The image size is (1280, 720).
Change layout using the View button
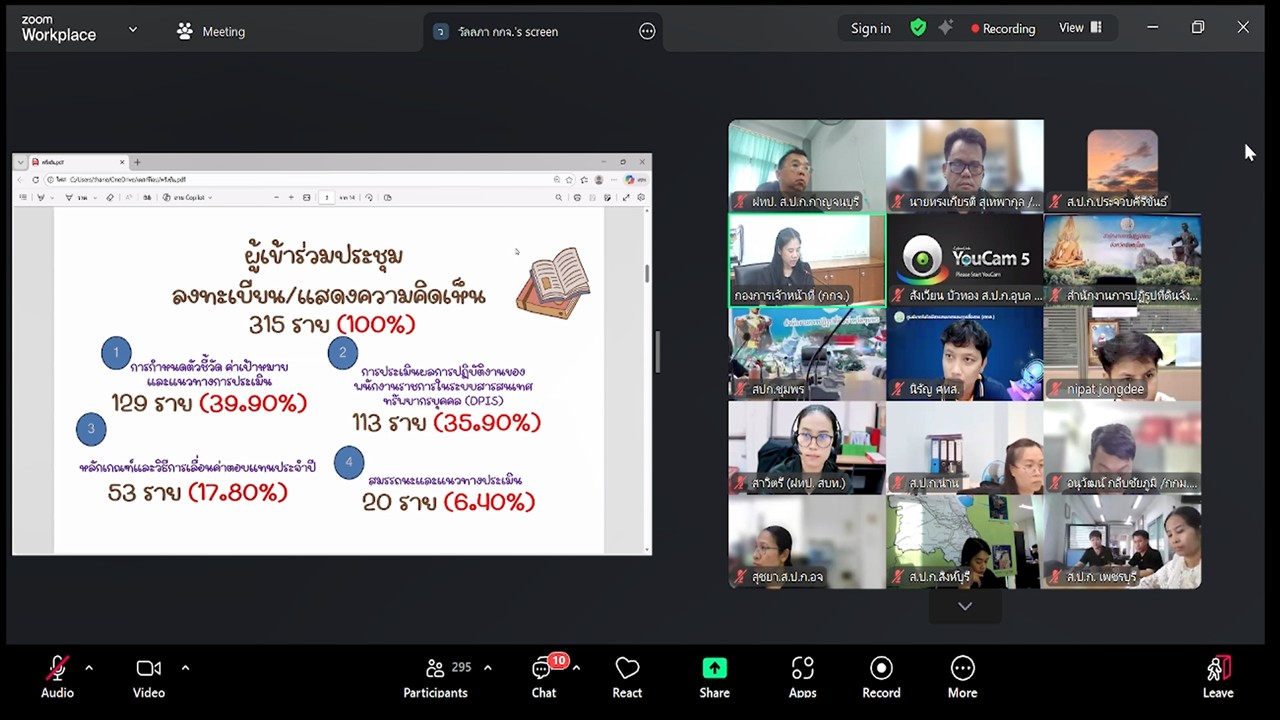(x=1080, y=28)
